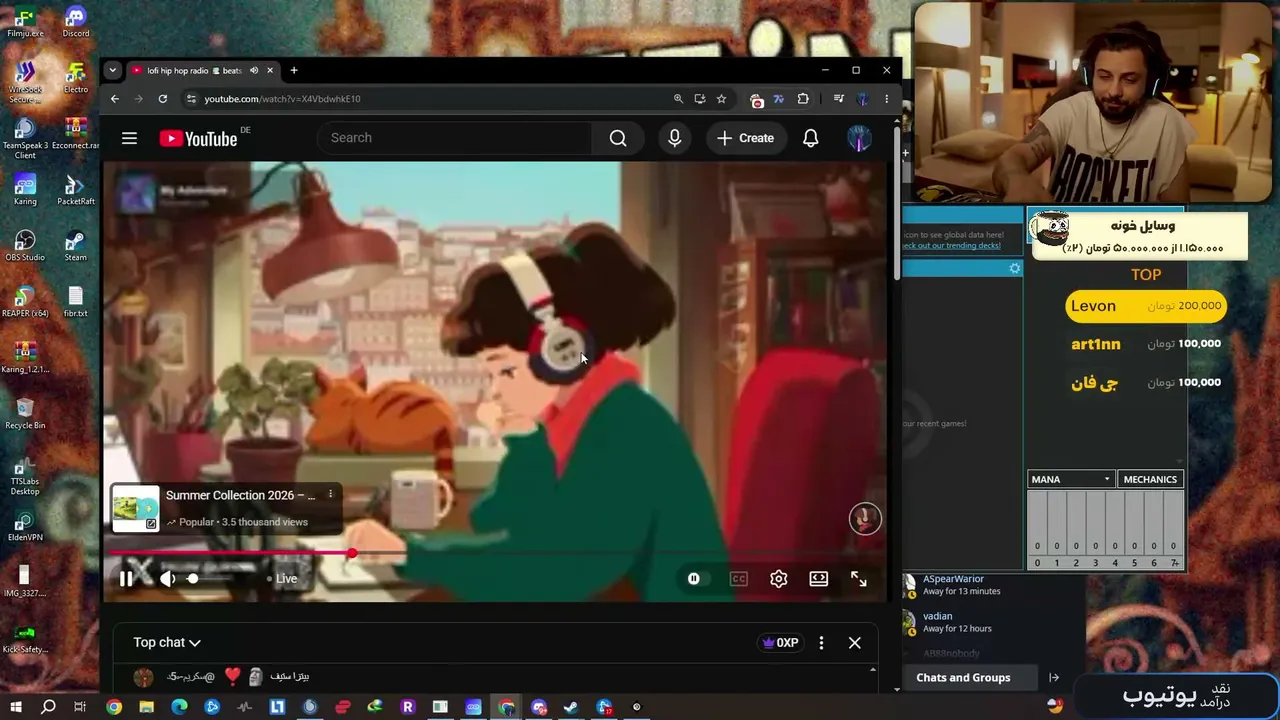Open a new Chrome tab
The width and height of the screenshot is (1280, 720).
click(294, 71)
